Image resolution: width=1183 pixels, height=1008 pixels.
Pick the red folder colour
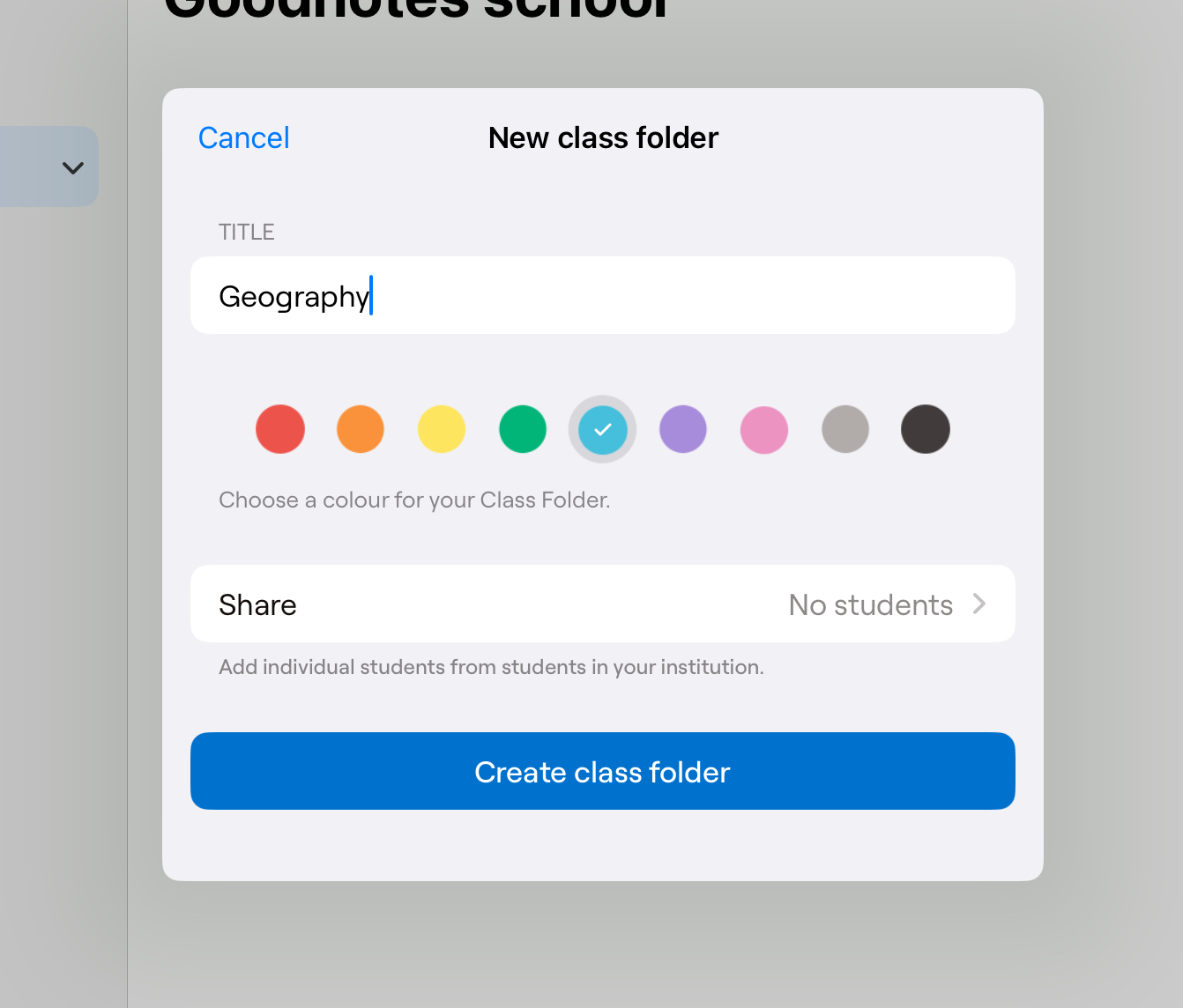[x=280, y=429]
